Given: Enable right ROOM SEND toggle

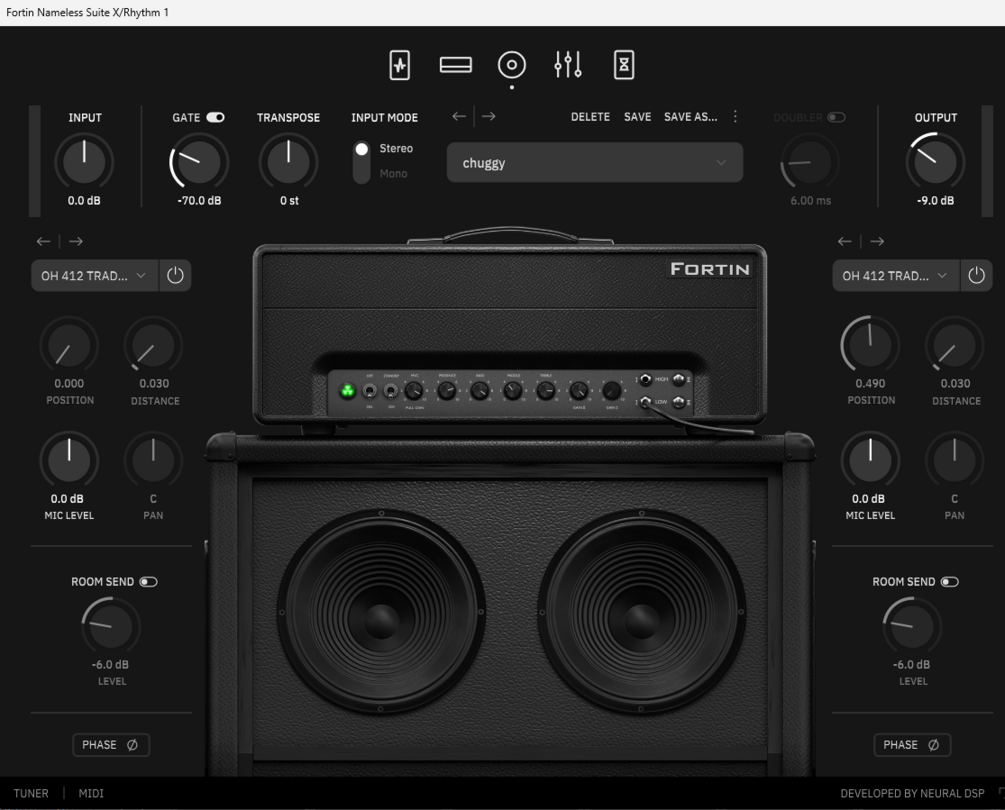Looking at the screenshot, I should [x=950, y=582].
